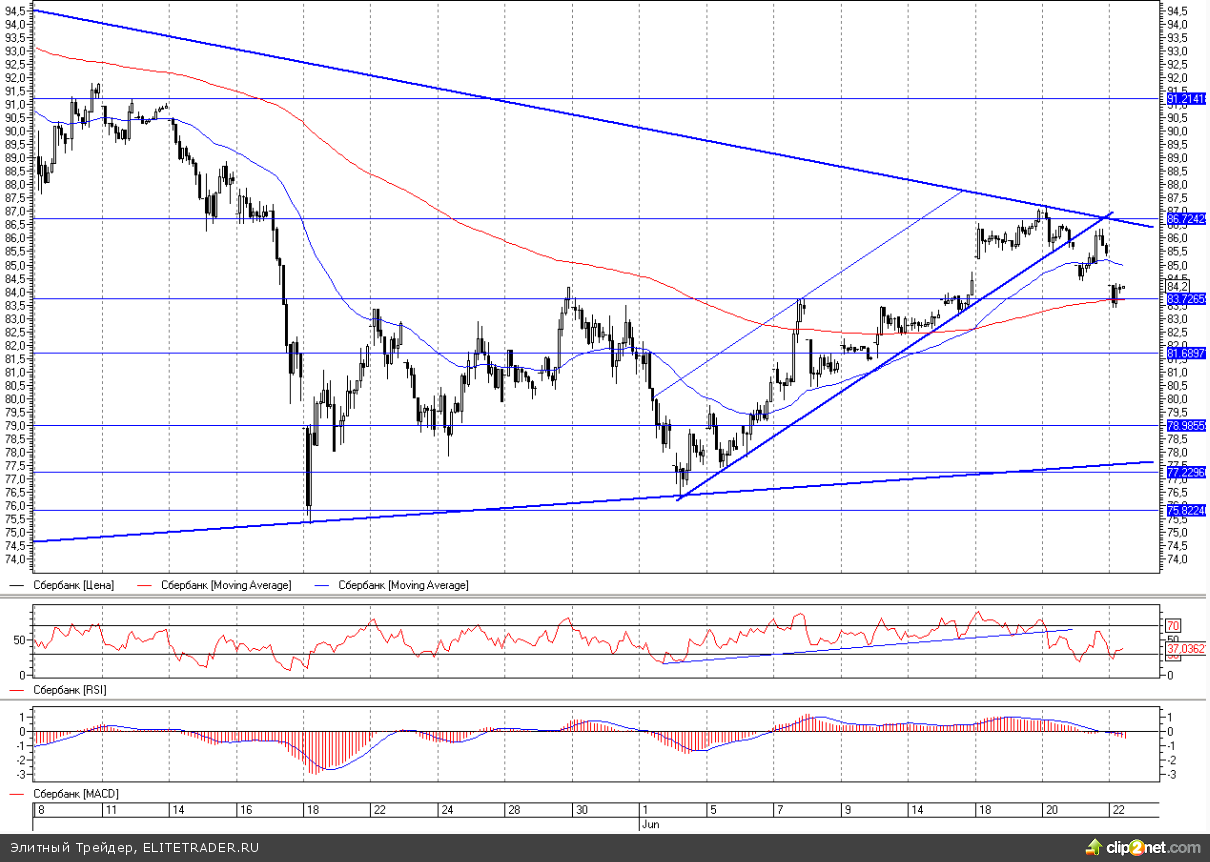Viewport: 1210px width, 862px height.
Task: Select the RSI overbought 70 level tag
Action: [x=1174, y=625]
